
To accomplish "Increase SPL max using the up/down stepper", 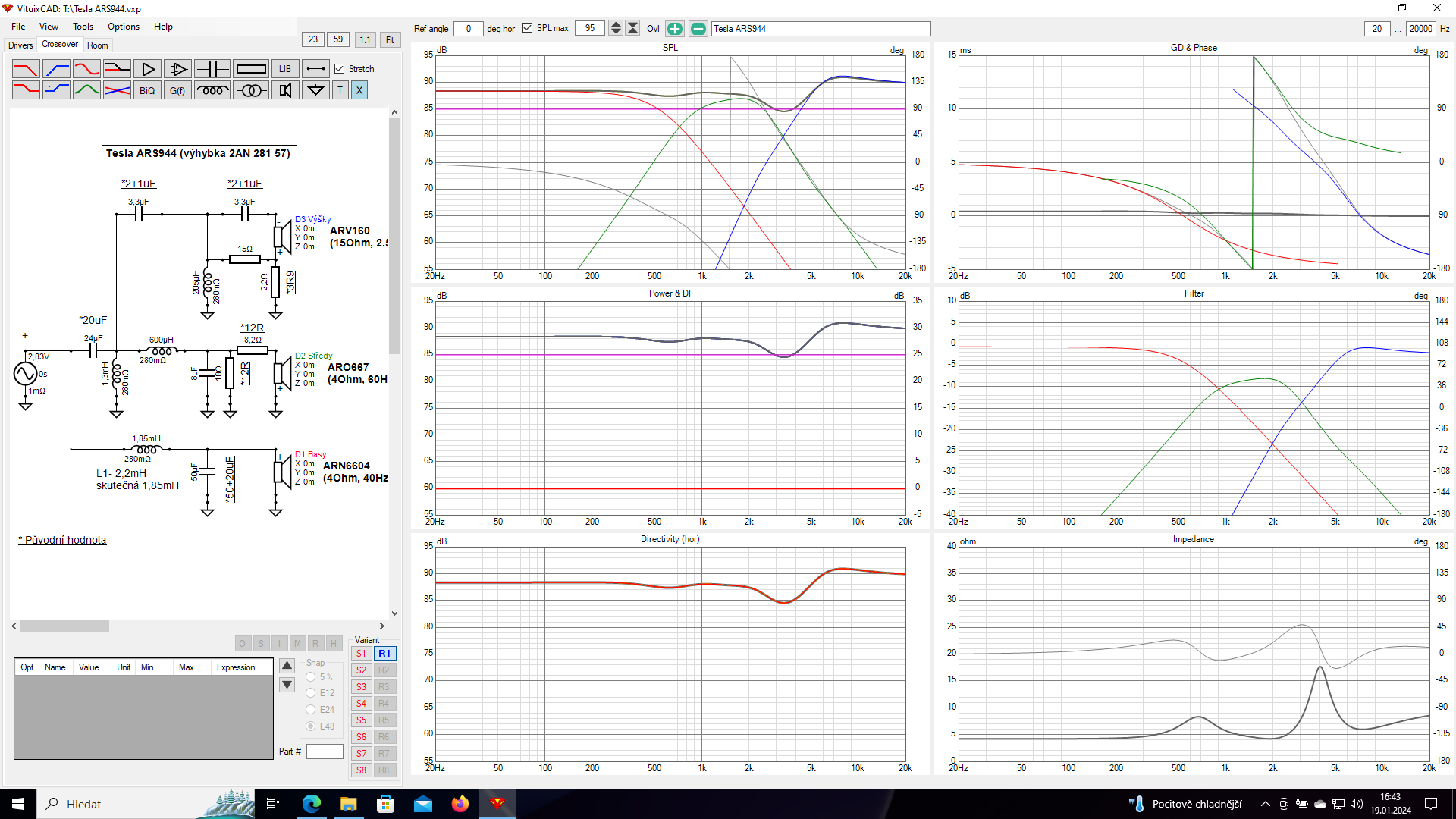I will [x=616, y=24].
